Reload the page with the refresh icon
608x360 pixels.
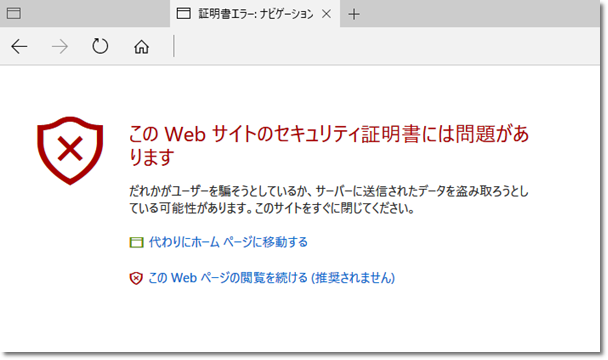coord(100,46)
